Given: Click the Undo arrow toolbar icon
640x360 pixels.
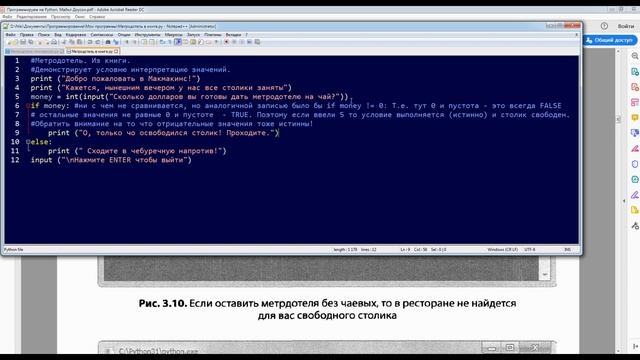Looking at the screenshot, I should 89,42.
